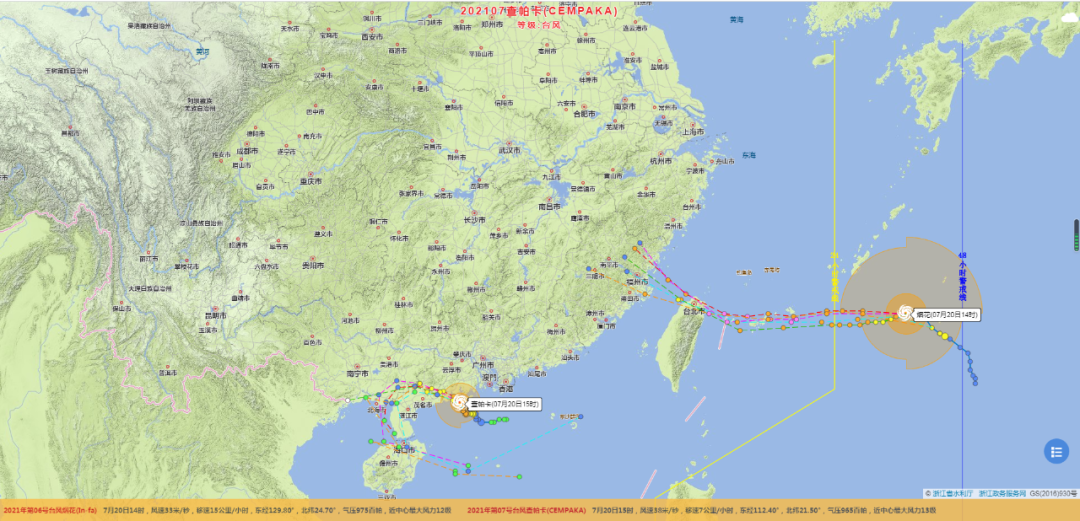Screen dimensions: 1080x521
Task: Click the 杭州市 city label
Action: coord(660,161)
